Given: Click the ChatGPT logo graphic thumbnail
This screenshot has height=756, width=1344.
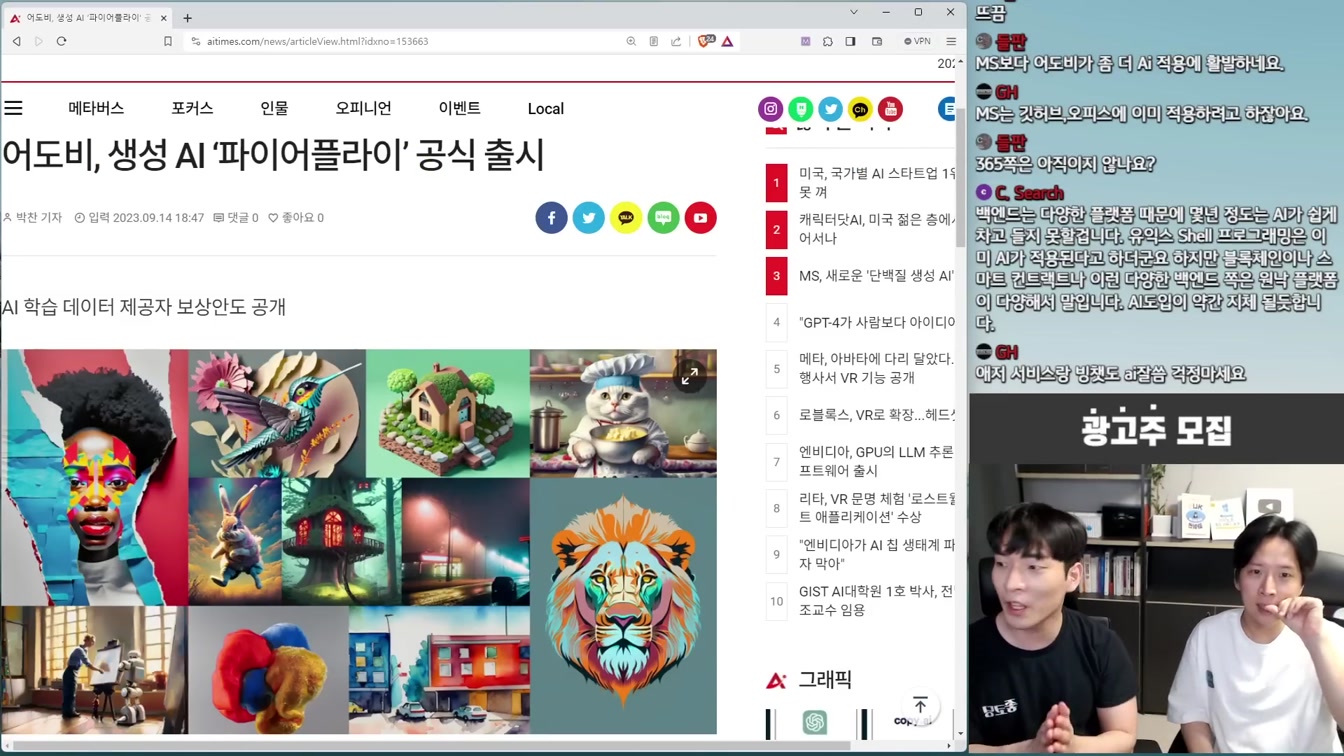Looking at the screenshot, I should (x=815, y=722).
